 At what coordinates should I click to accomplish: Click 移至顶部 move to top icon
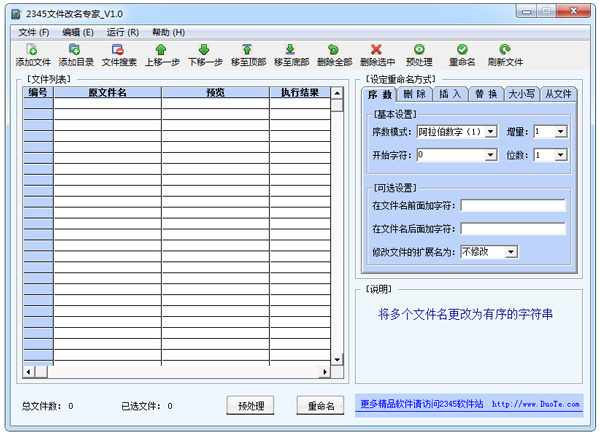(248, 49)
